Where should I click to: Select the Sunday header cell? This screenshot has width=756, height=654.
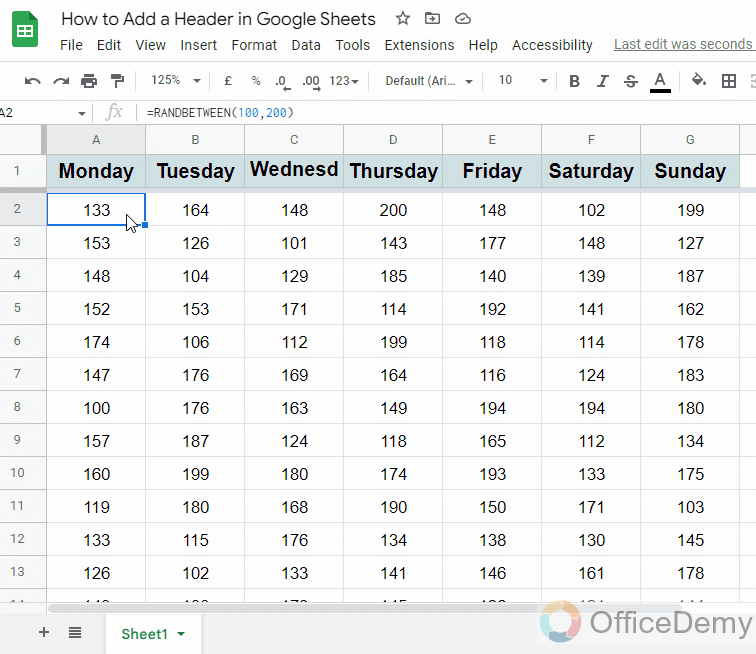tap(690, 171)
